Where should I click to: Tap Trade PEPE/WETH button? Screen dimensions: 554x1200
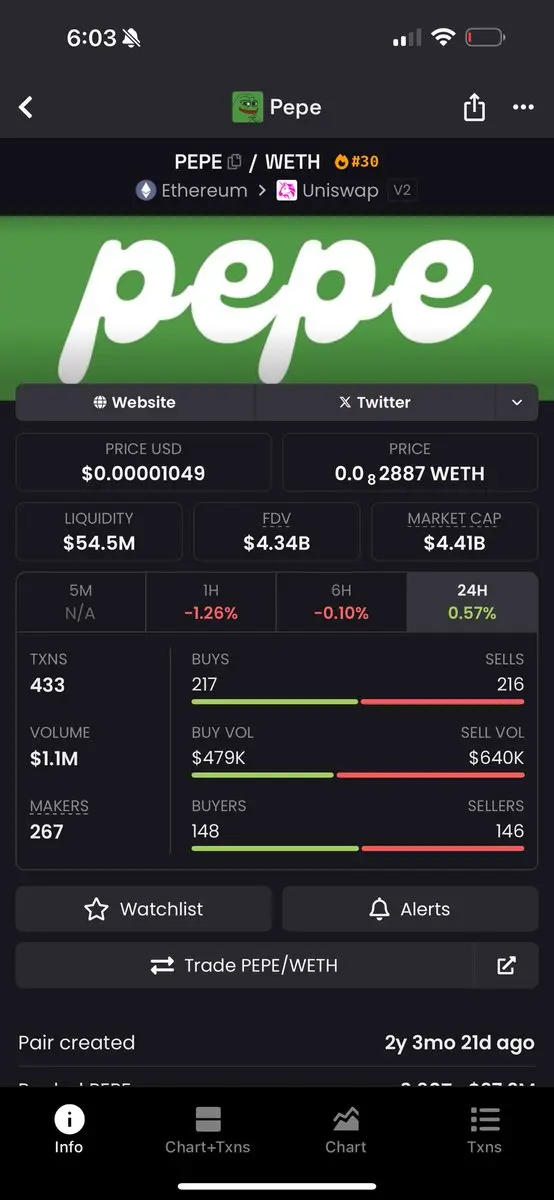coord(244,965)
